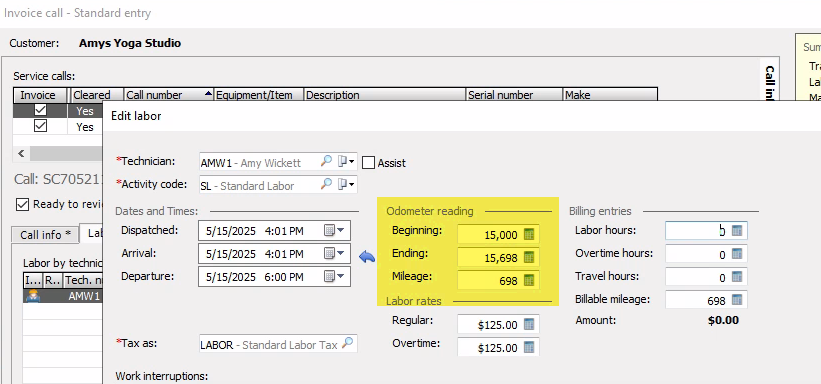Open calculator for Regular labor rate
The height and width of the screenshot is (384, 821).
click(x=529, y=324)
